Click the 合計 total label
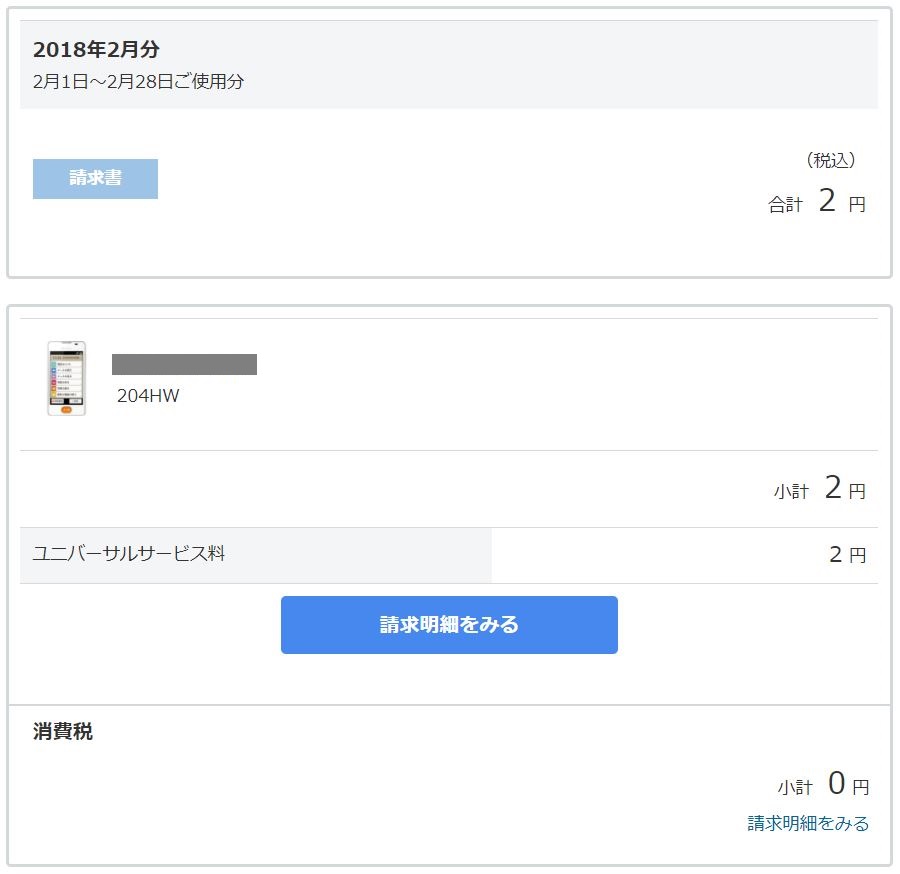 click(x=785, y=204)
